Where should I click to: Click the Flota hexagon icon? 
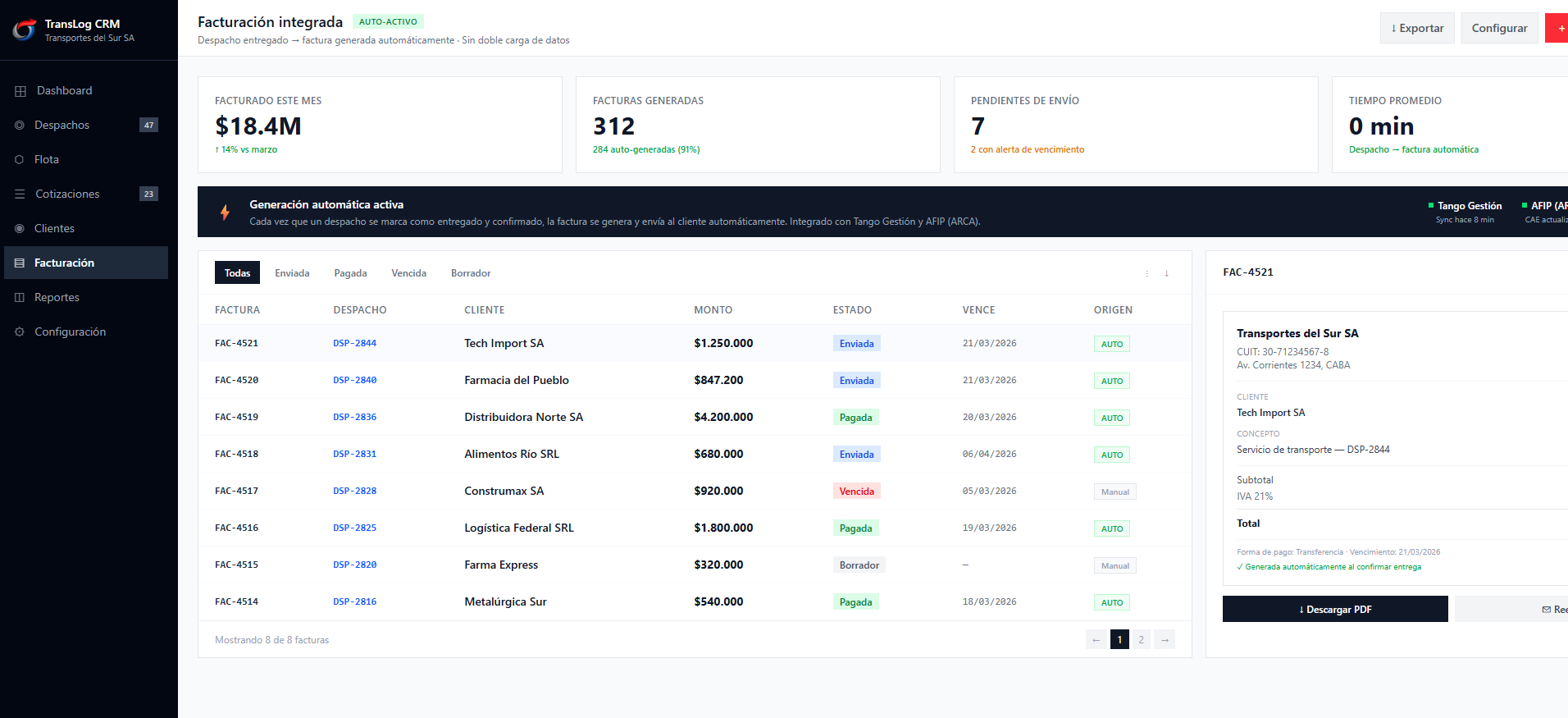(20, 160)
